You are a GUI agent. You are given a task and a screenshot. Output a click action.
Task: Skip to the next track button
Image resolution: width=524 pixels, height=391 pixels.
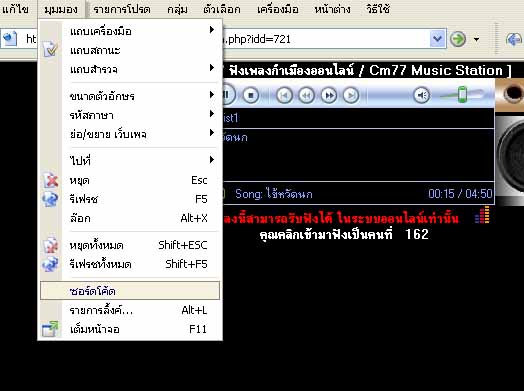click(351, 96)
